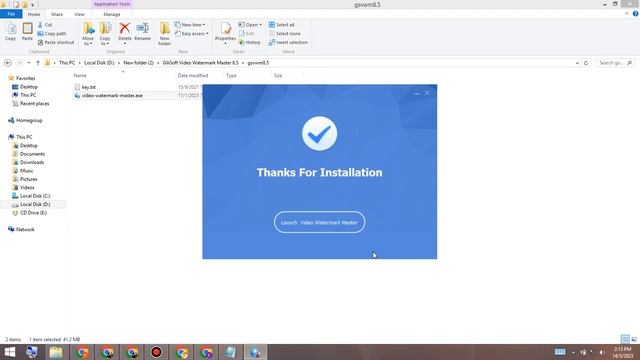Click Copy path in ribbon
Screen dimensions: 640x360
coord(52,33)
